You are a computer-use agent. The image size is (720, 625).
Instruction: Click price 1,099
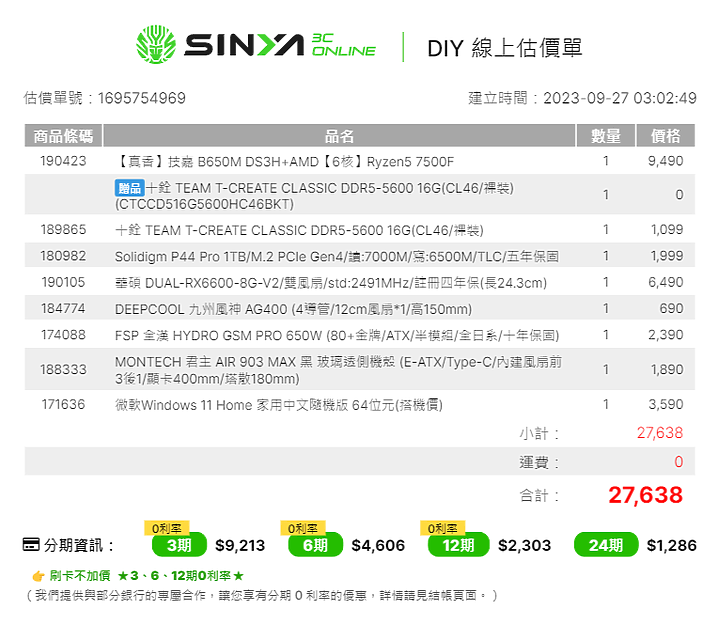click(667, 229)
